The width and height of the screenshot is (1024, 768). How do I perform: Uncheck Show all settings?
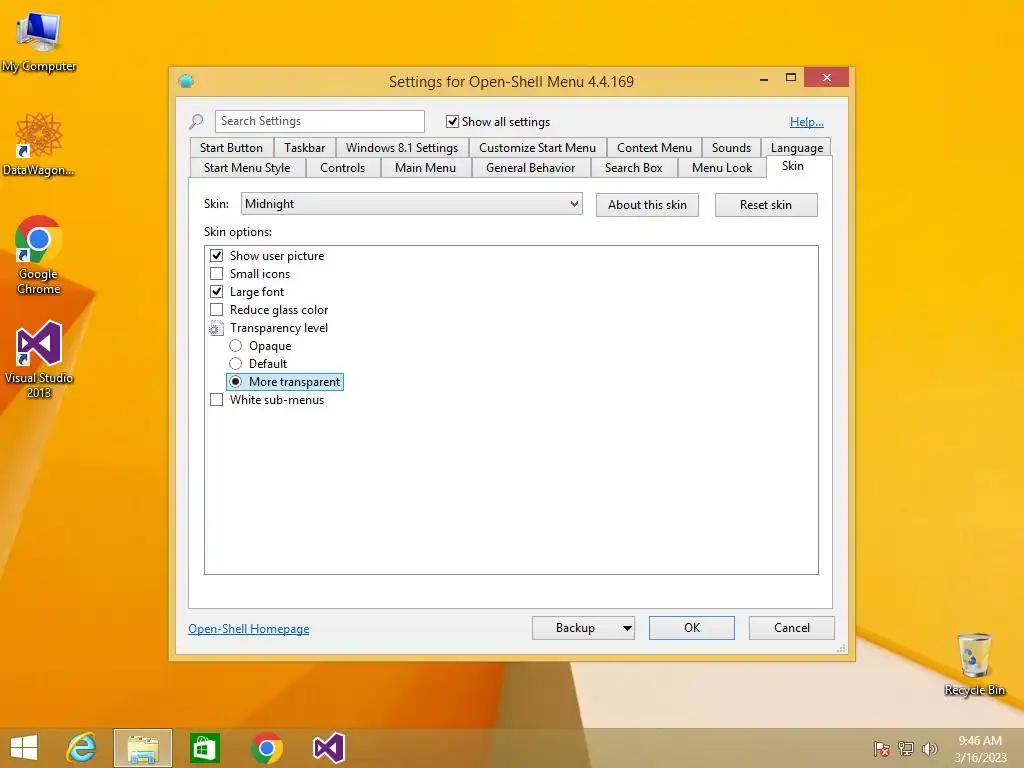(452, 121)
